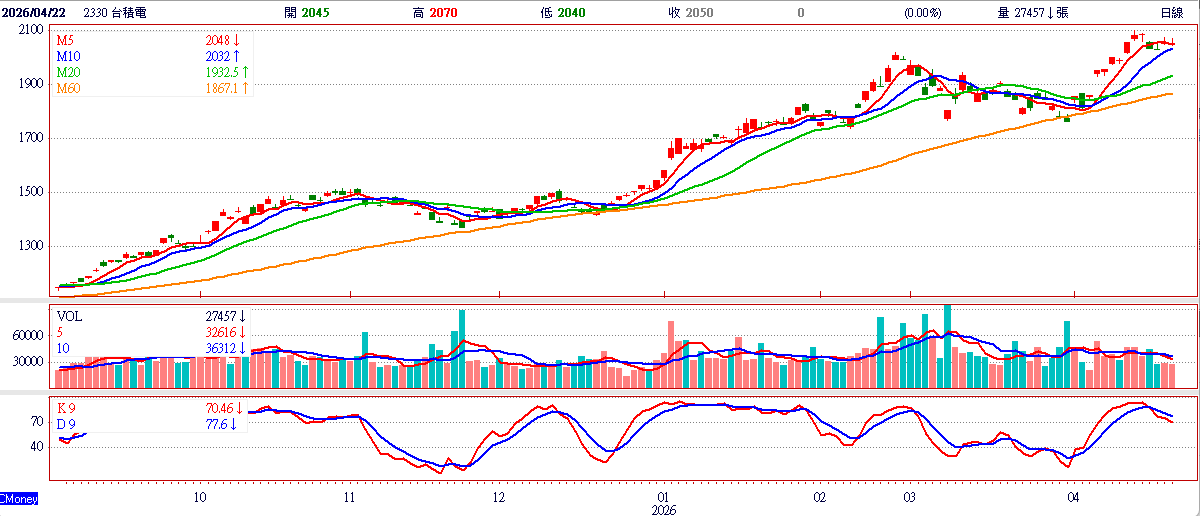Click the K 9 indicator label
Screen dimensions: 1200x516
[x=67, y=409]
